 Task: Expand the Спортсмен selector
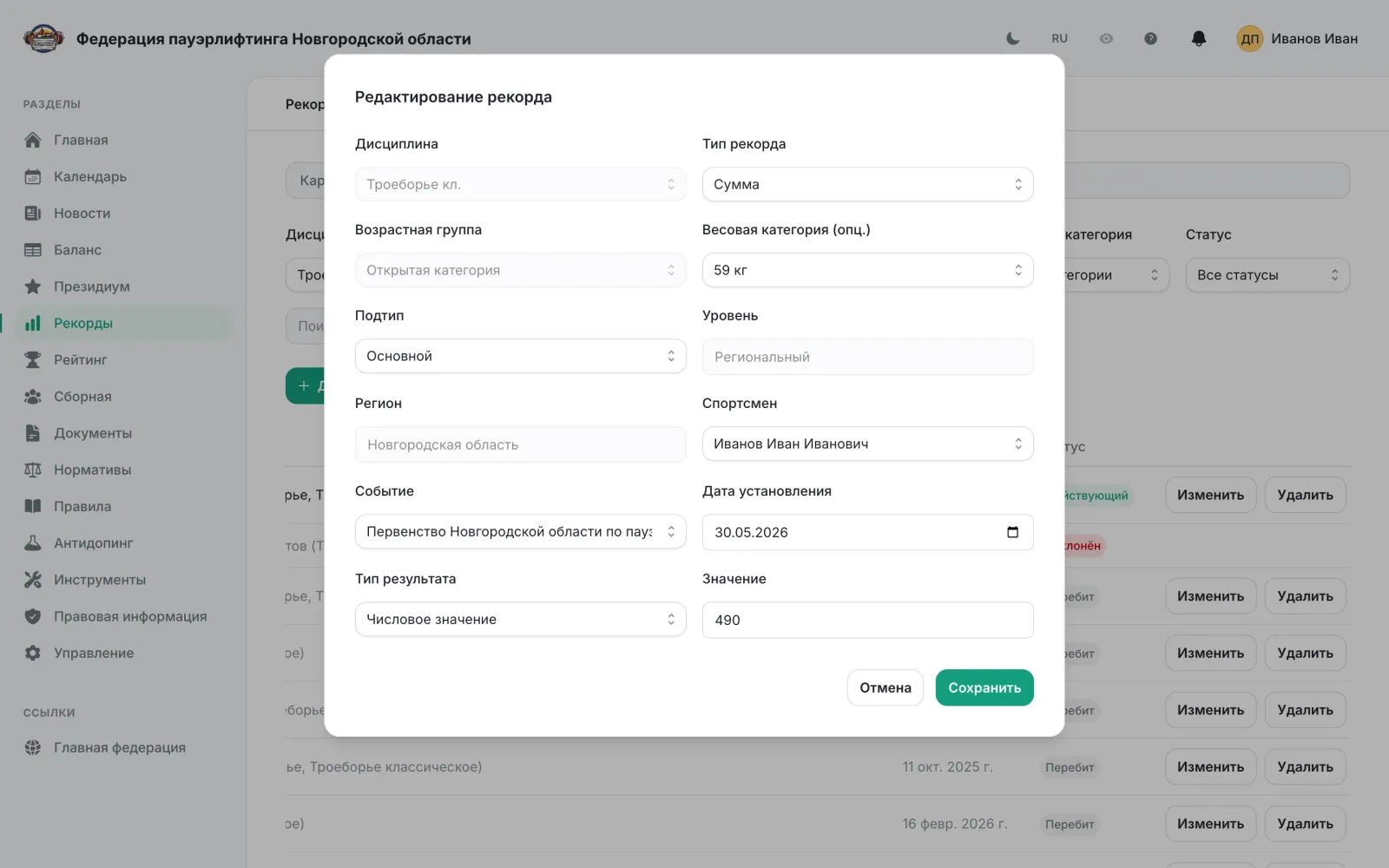(867, 444)
